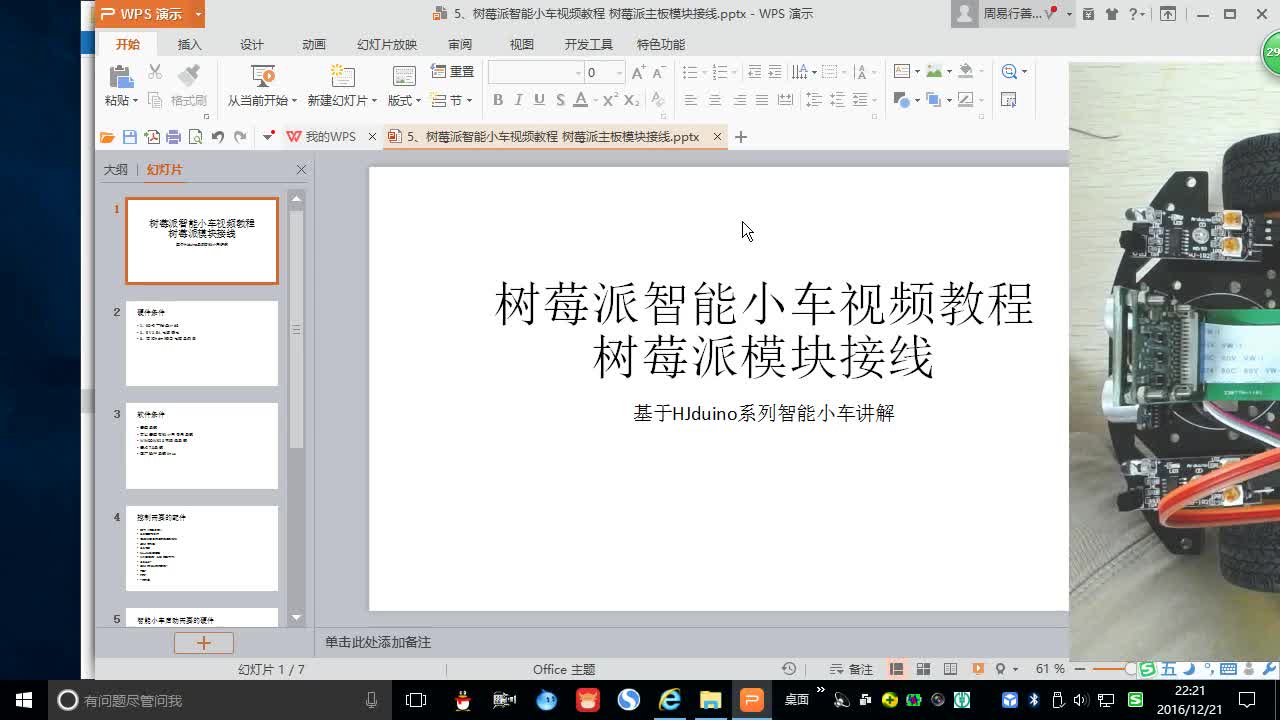Toggle superscript formatting

(x=610, y=100)
